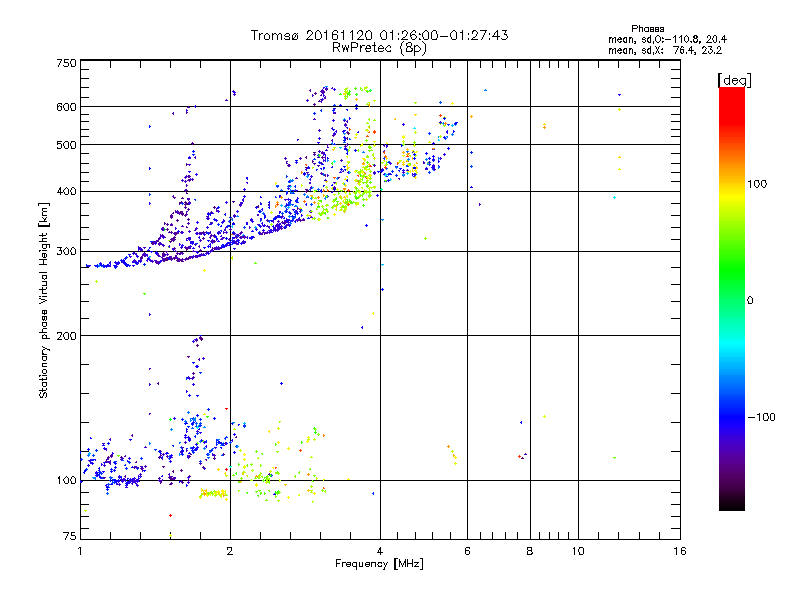Click the x-axis label "Frequency [MHz]"
Viewport: 800px width, 600px height.
pyautogui.click(x=379, y=564)
